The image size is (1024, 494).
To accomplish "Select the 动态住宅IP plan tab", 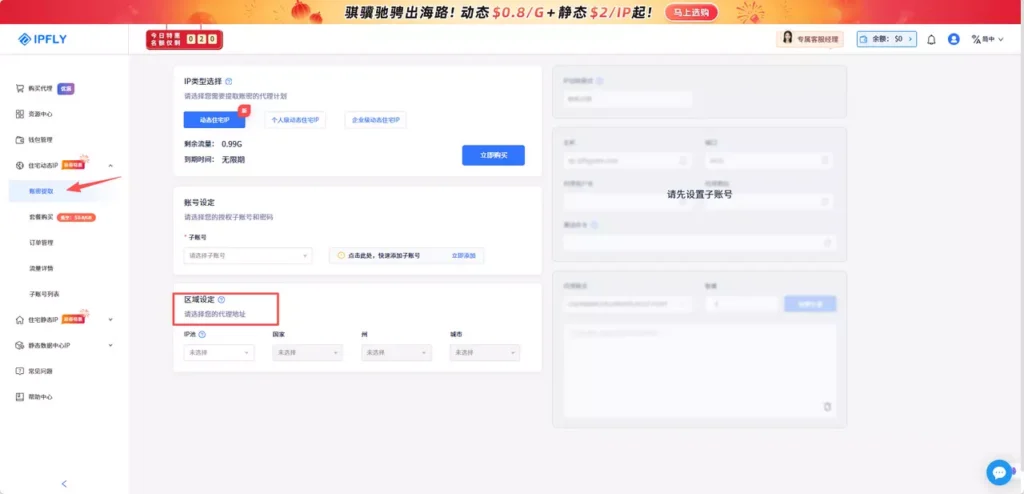I will coord(215,120).
